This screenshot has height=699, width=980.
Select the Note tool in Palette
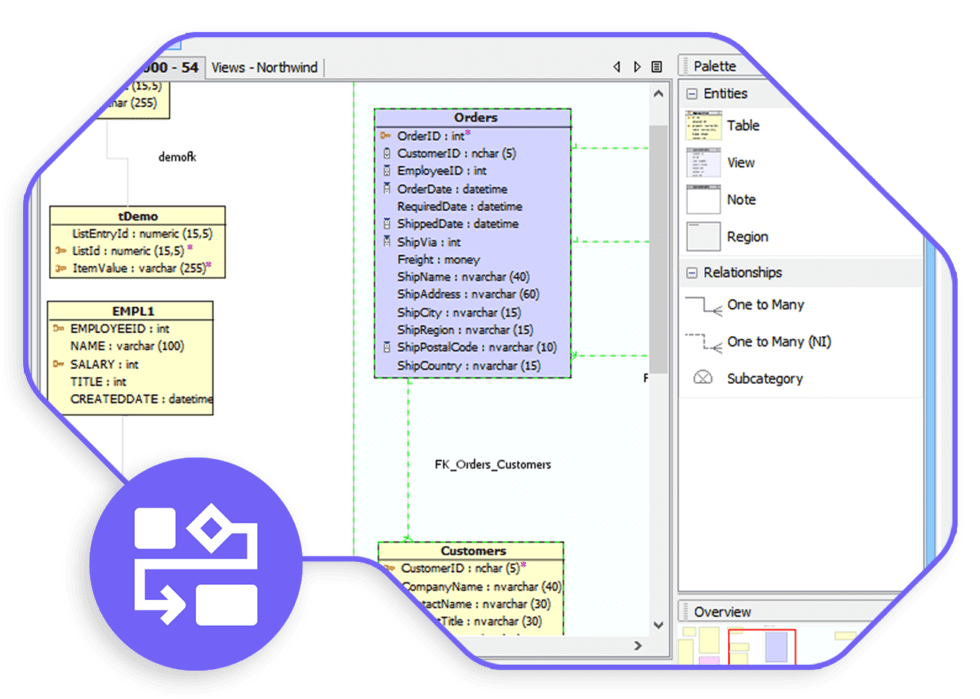(741, 199)
